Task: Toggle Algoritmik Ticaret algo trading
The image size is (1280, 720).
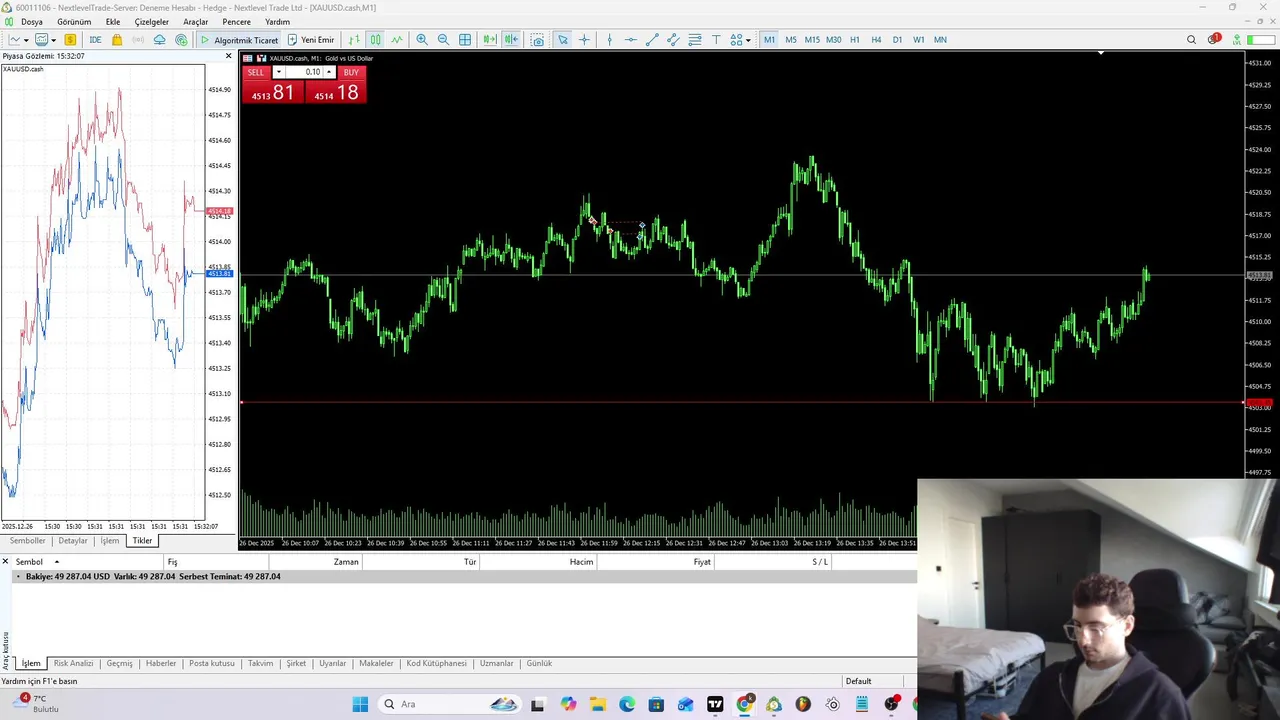Action: (x=239, y=40)
